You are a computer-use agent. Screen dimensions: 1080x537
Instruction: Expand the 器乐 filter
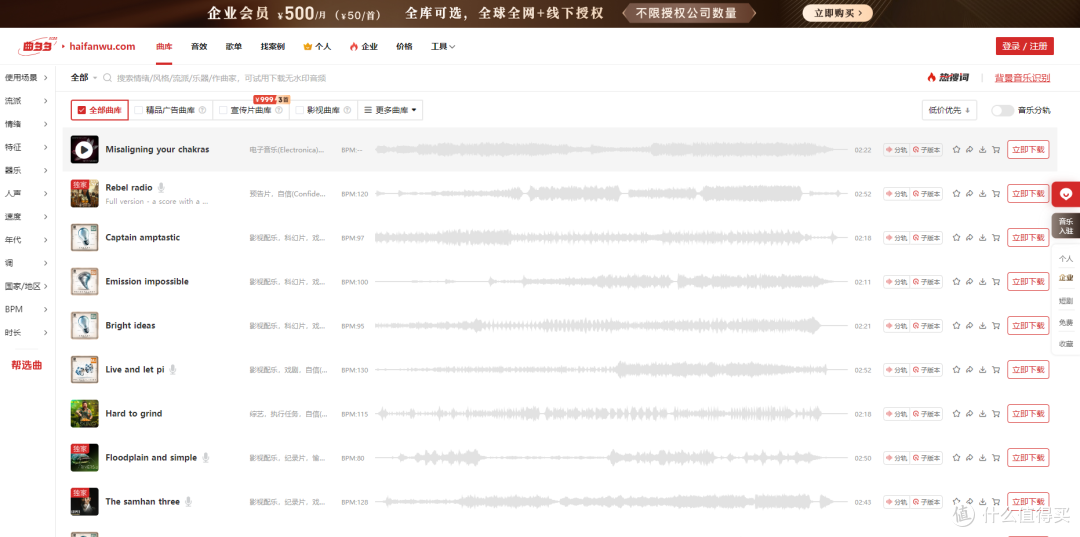pyautogui.click(x=26, y=170)
